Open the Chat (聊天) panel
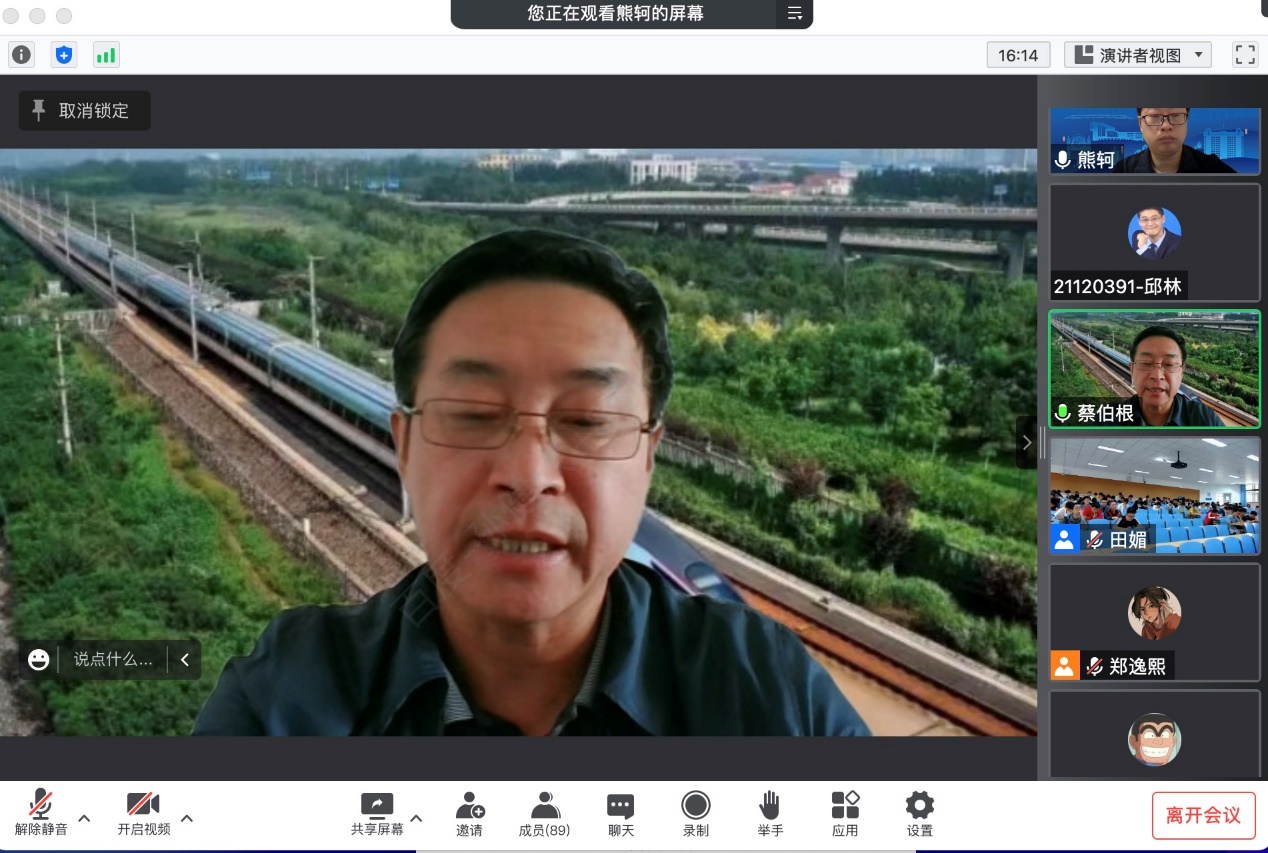This screenshot has height=853, width=1268. pyautogui.click(x=621, y=814)
